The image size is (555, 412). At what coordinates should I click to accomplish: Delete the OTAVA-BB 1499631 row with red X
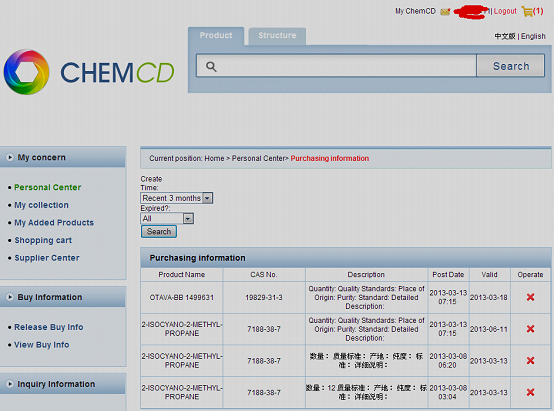click(x=530, y=297)
